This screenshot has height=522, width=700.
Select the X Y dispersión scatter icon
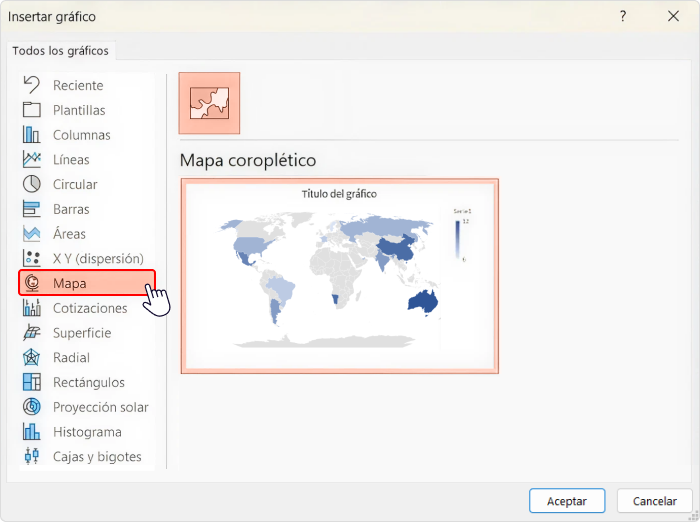click(x=32, y=258)
